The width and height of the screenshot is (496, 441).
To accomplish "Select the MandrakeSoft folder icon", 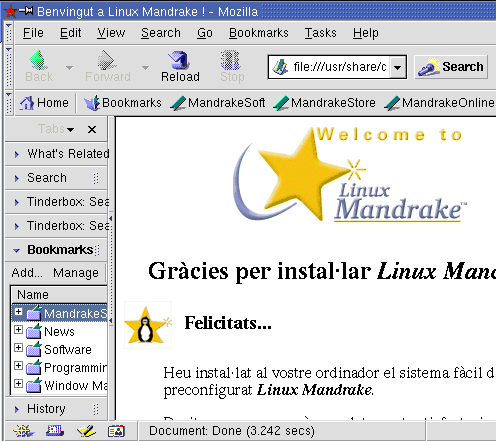I will coord(34,313).
